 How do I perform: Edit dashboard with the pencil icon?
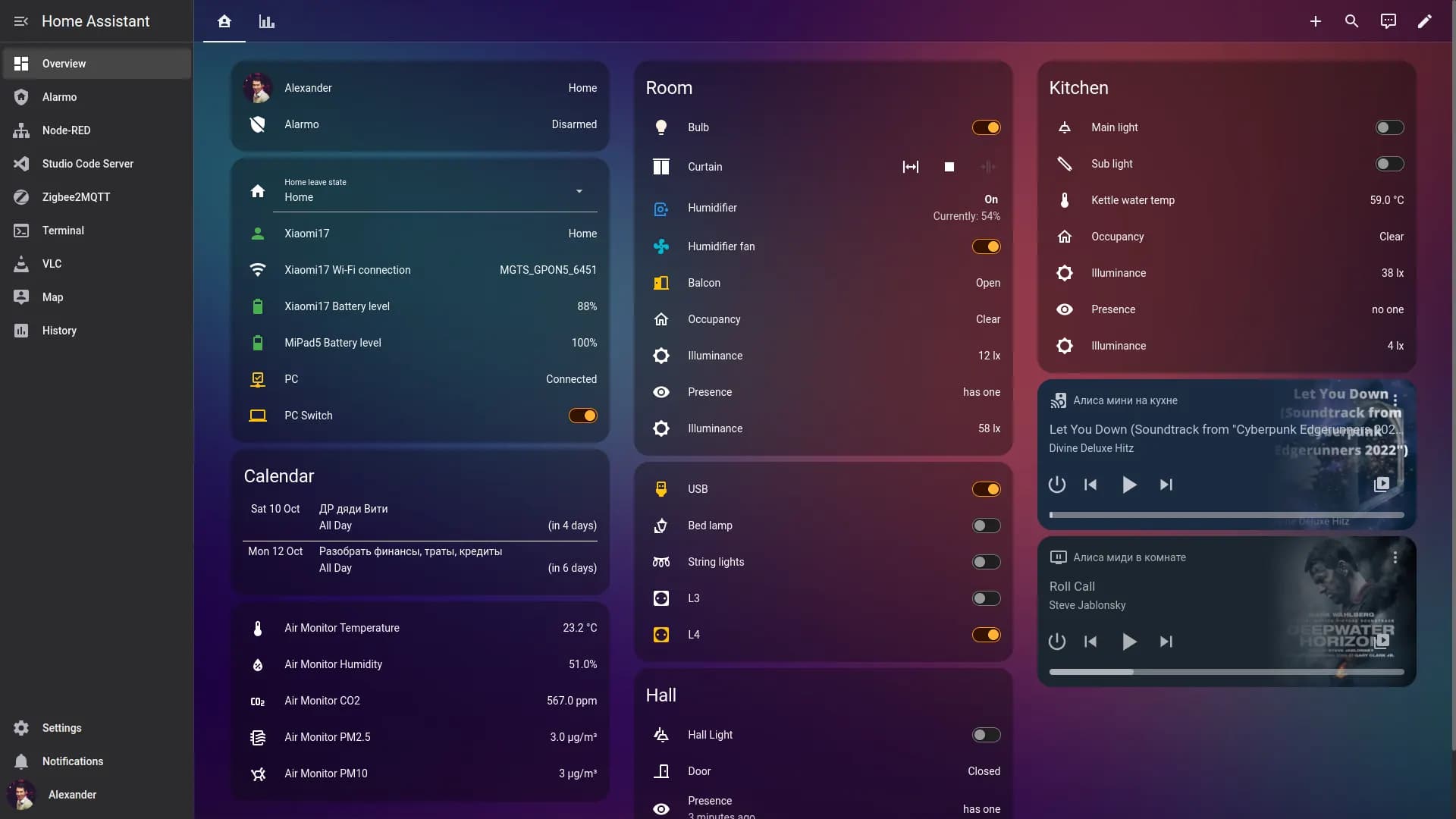1424,21
